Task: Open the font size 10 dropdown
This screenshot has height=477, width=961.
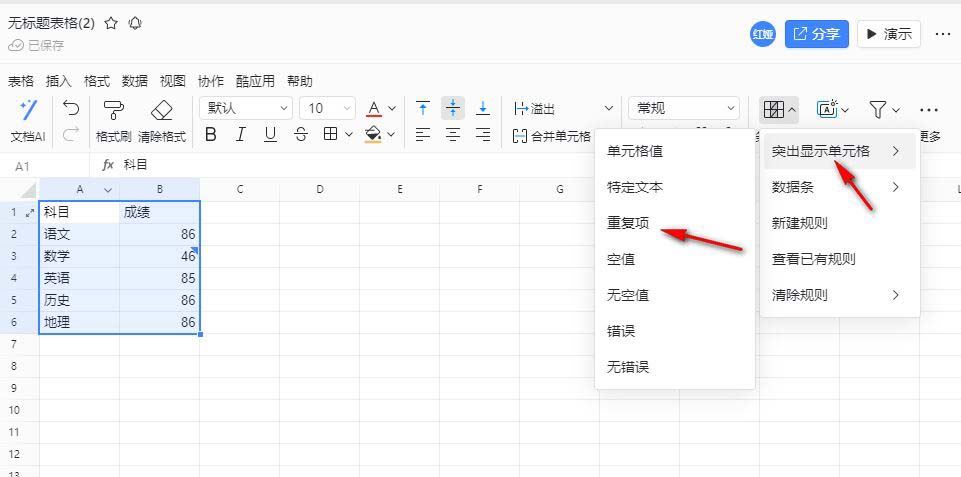Action: (x=329, y=108)
